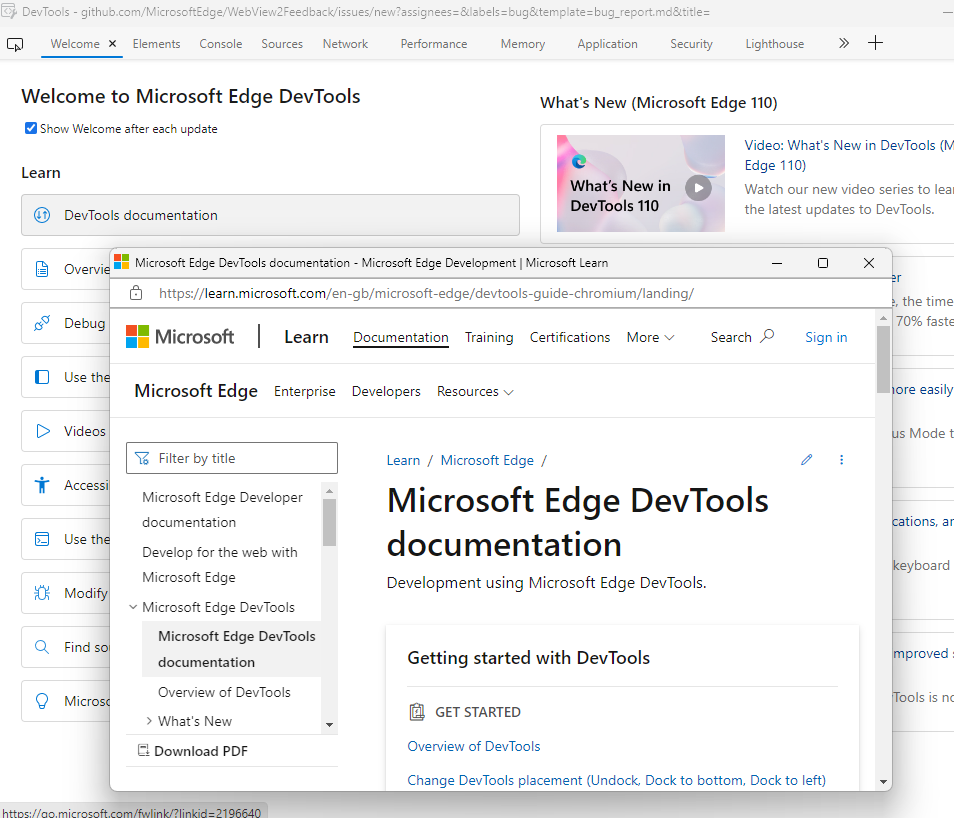The height and width of the screenshot is (818, 954).
Task: Click the Filter by title input
Action: point(232,458)
